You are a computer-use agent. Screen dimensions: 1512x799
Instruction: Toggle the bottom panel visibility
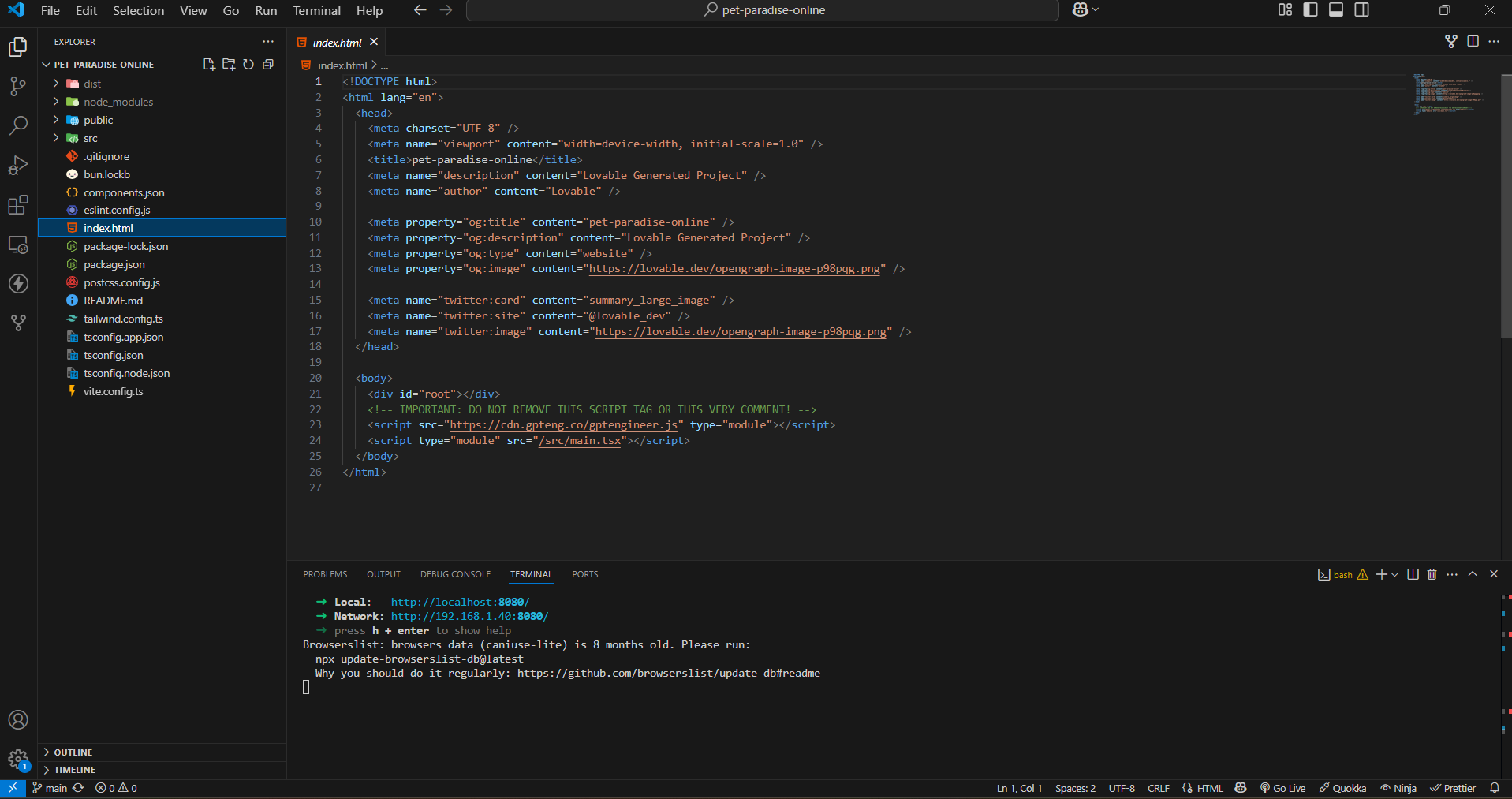[1336, 10]
